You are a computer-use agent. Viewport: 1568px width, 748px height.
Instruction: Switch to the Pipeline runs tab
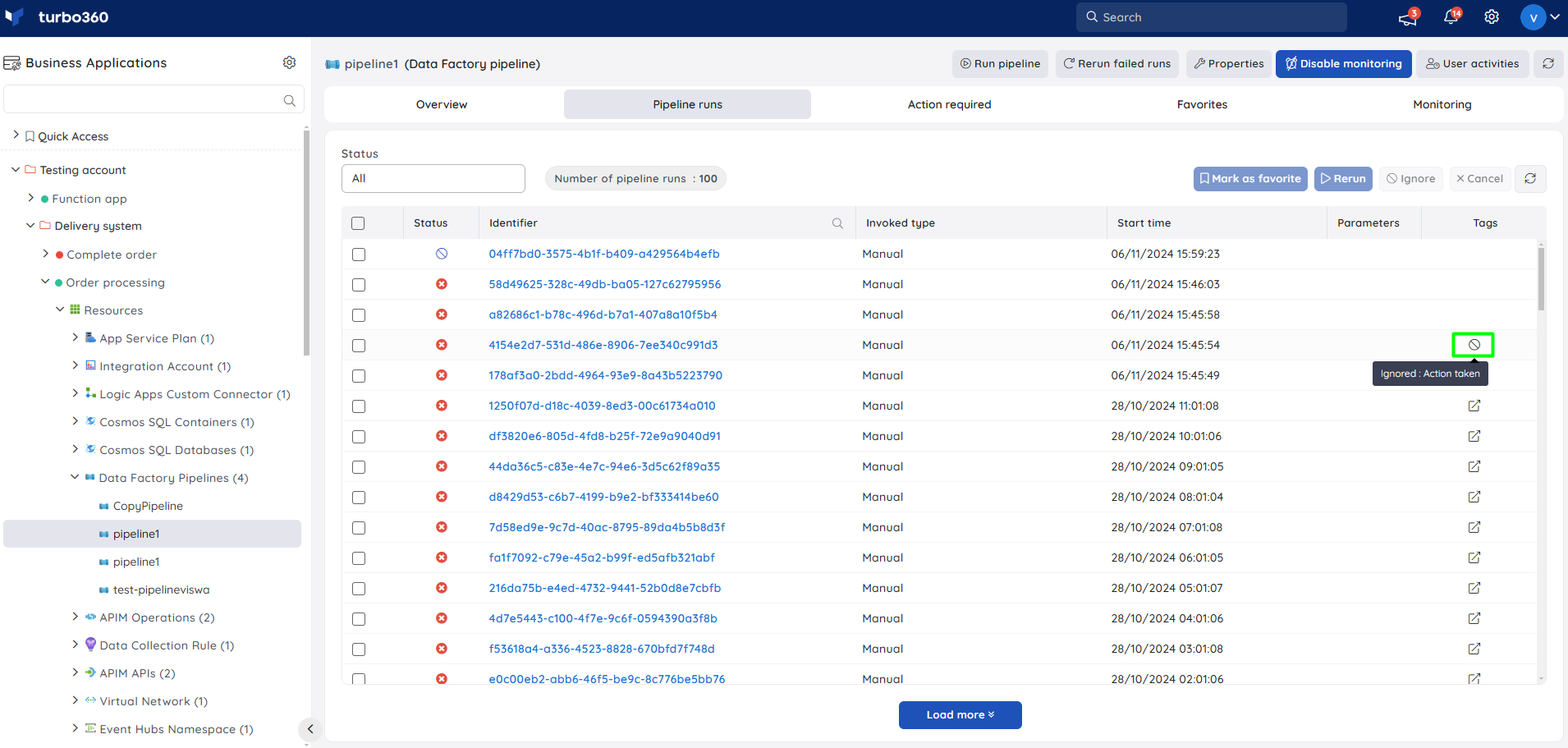687,104
